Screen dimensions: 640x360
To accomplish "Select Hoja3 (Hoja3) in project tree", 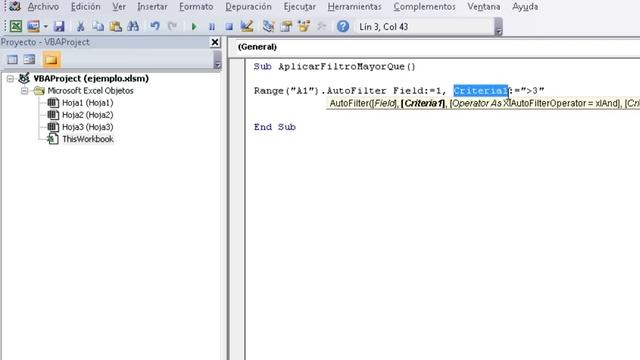I will click(87, 127).
